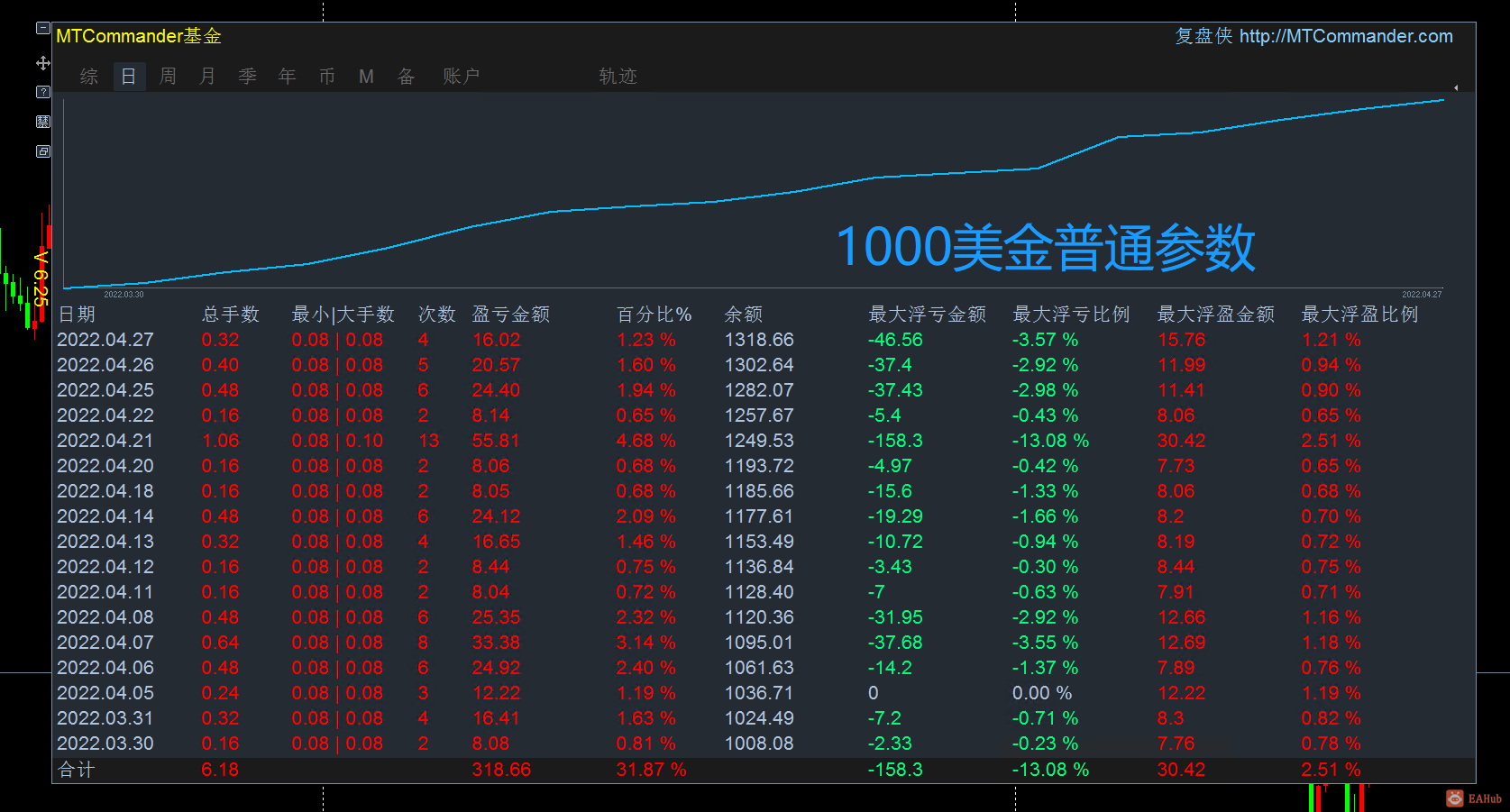Switch to the 综 overview tab

pos(88,77)
